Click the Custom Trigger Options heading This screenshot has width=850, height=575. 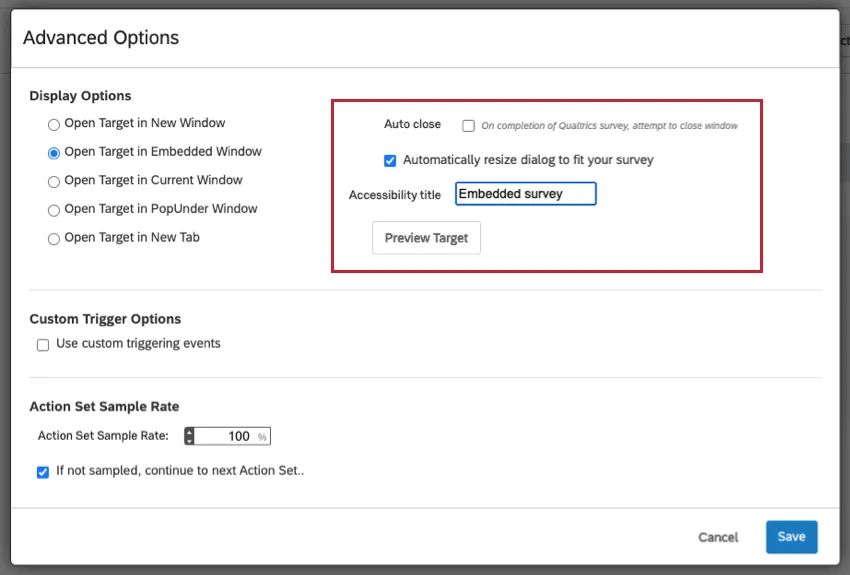(x=105, y=319)
